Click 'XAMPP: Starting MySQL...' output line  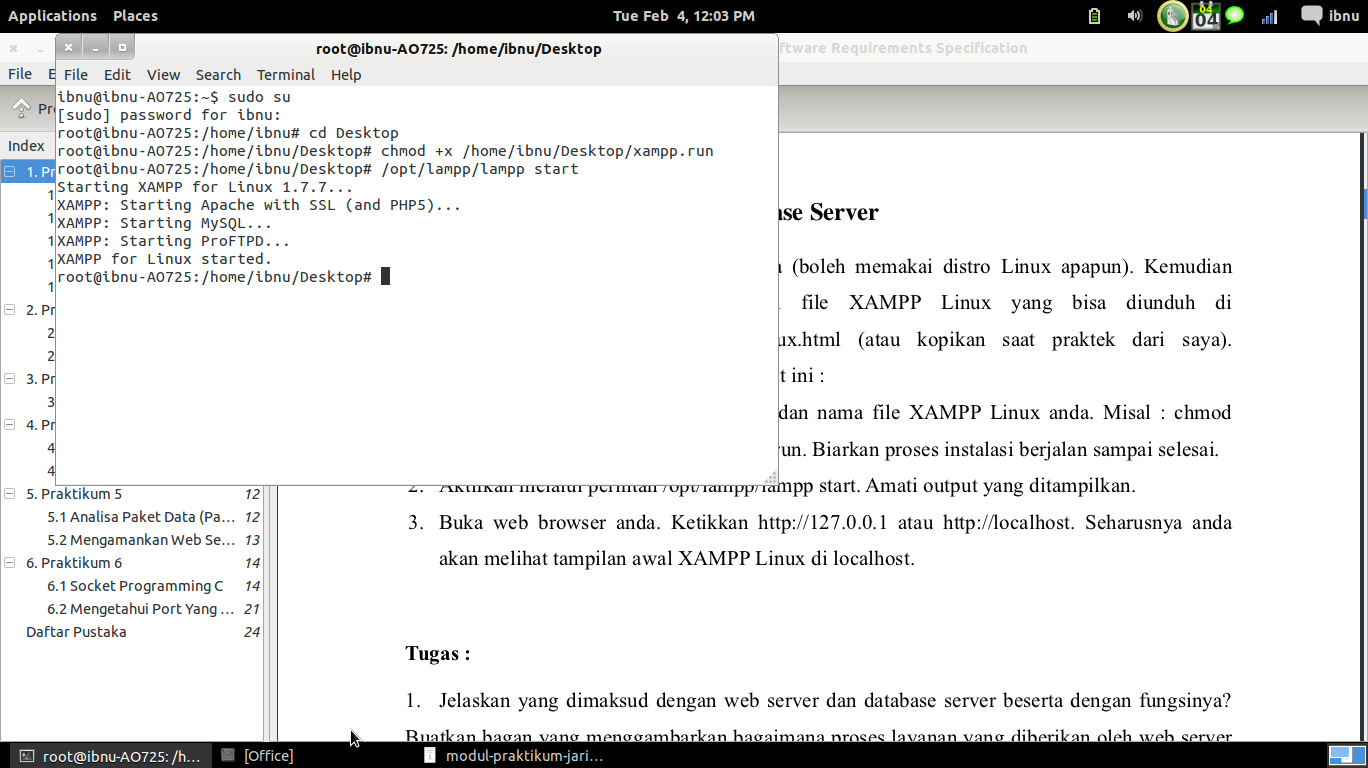pos(164,223)
